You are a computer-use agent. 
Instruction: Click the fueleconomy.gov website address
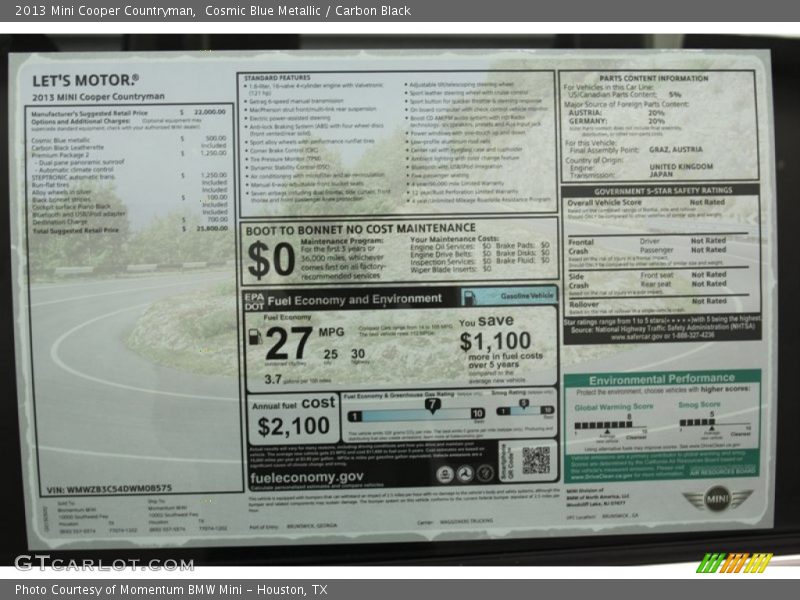coord(307,478)
